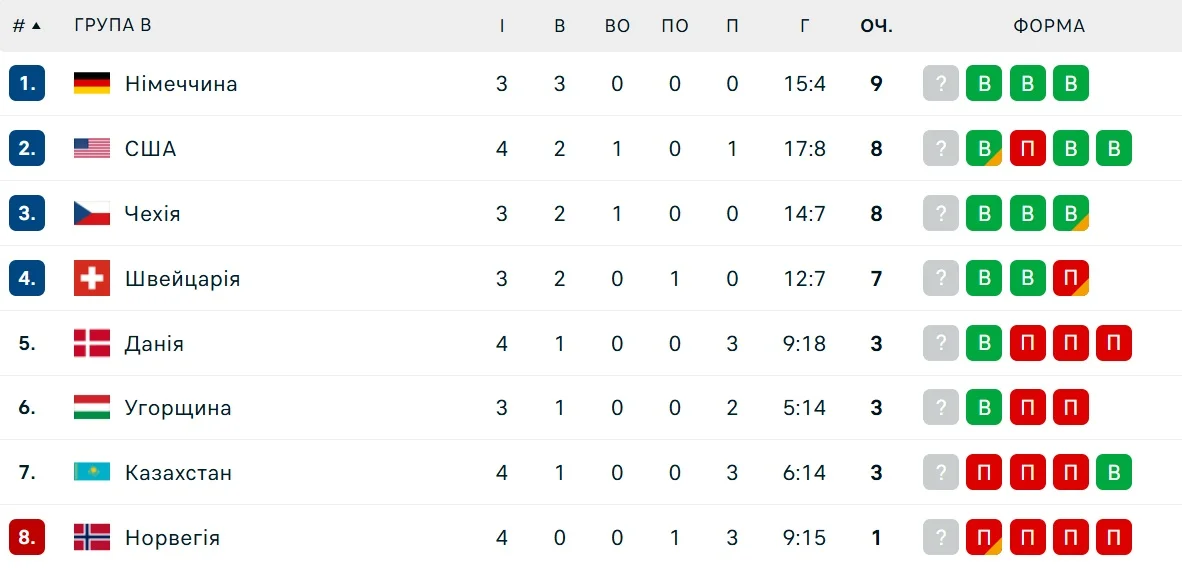Click the USA flag icon
The image size is (1182, 568).
tap(92, 149)
